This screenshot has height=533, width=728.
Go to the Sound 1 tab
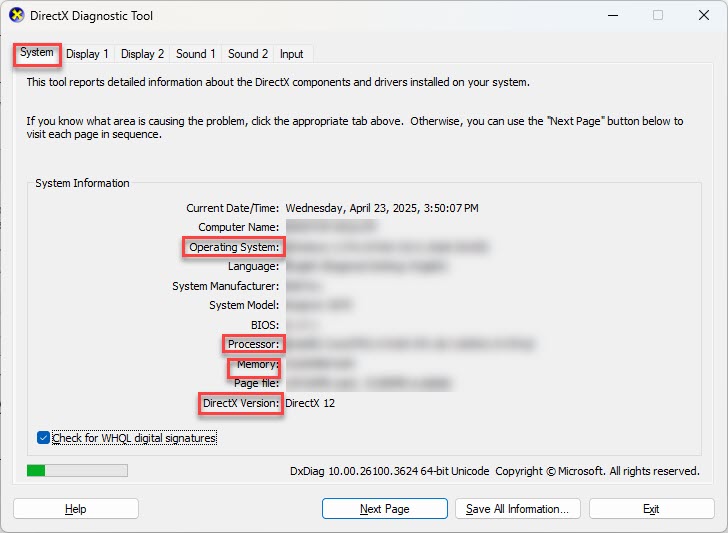[196, 54]
